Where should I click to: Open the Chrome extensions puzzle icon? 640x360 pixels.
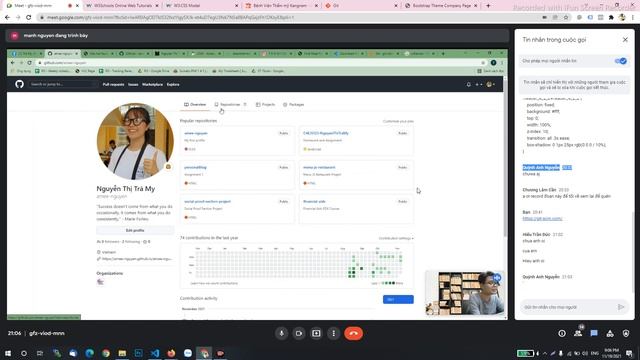[x=611, y=18]
